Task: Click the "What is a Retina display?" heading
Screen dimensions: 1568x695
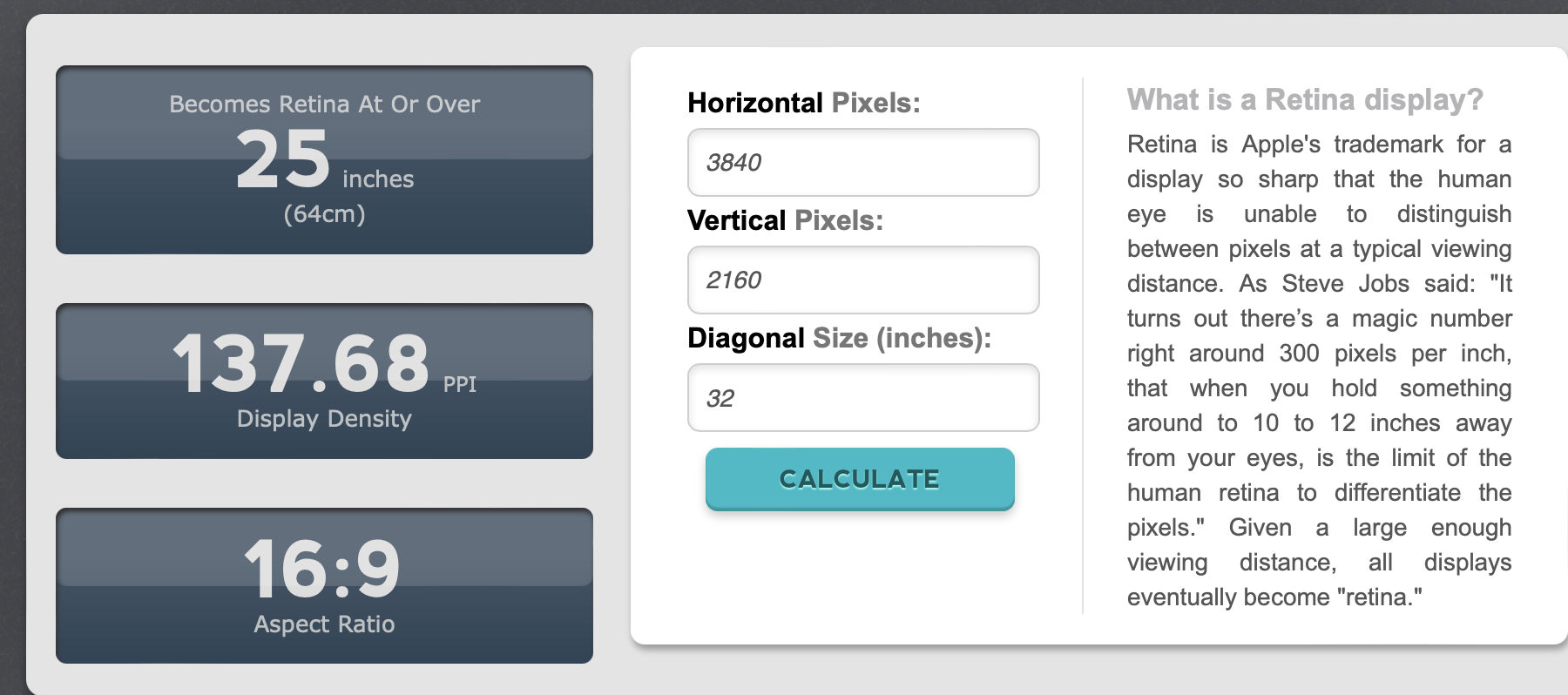Action: click(x=1304, y=100)
